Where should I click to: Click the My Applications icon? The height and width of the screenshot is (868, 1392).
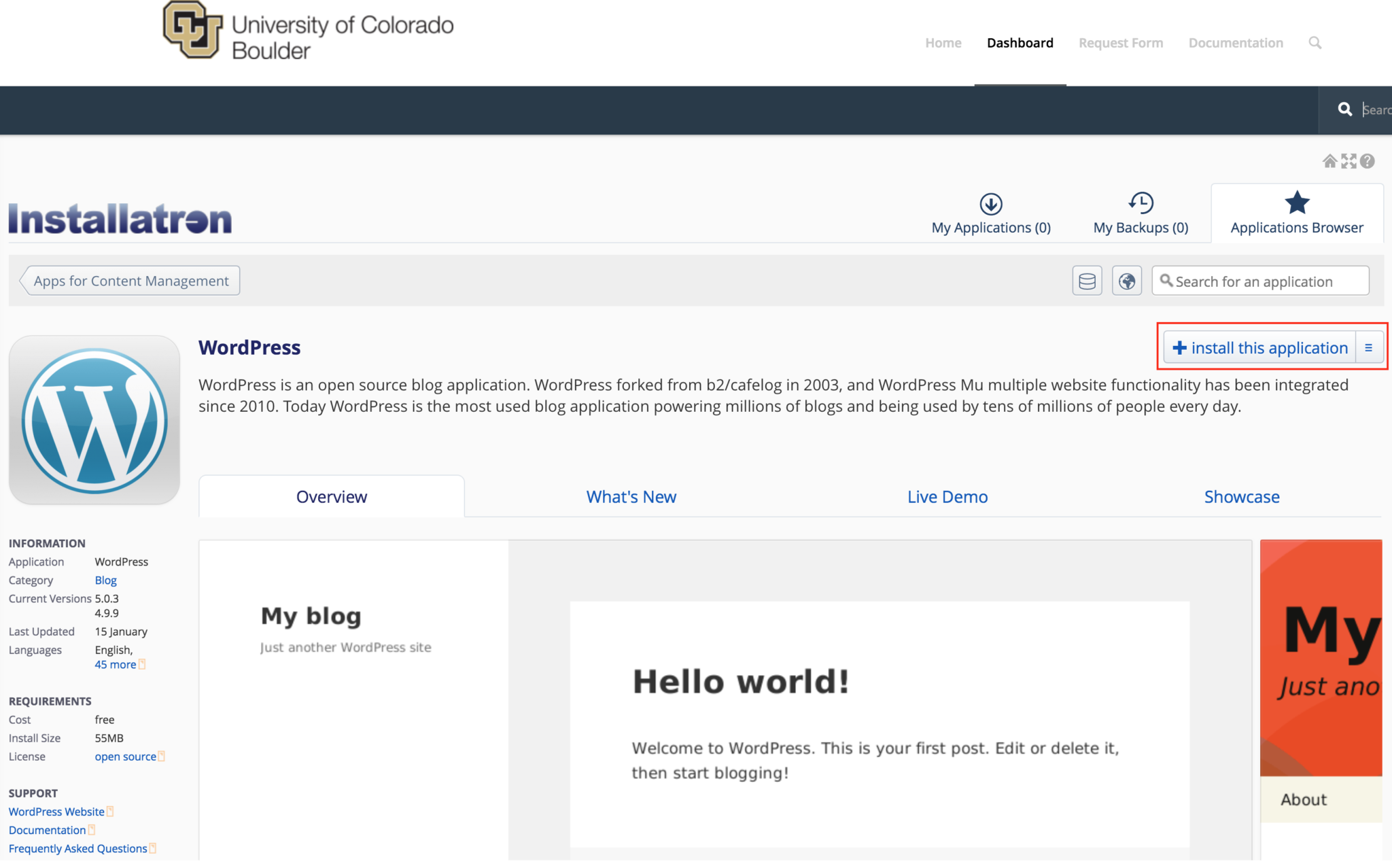[990, 203]
